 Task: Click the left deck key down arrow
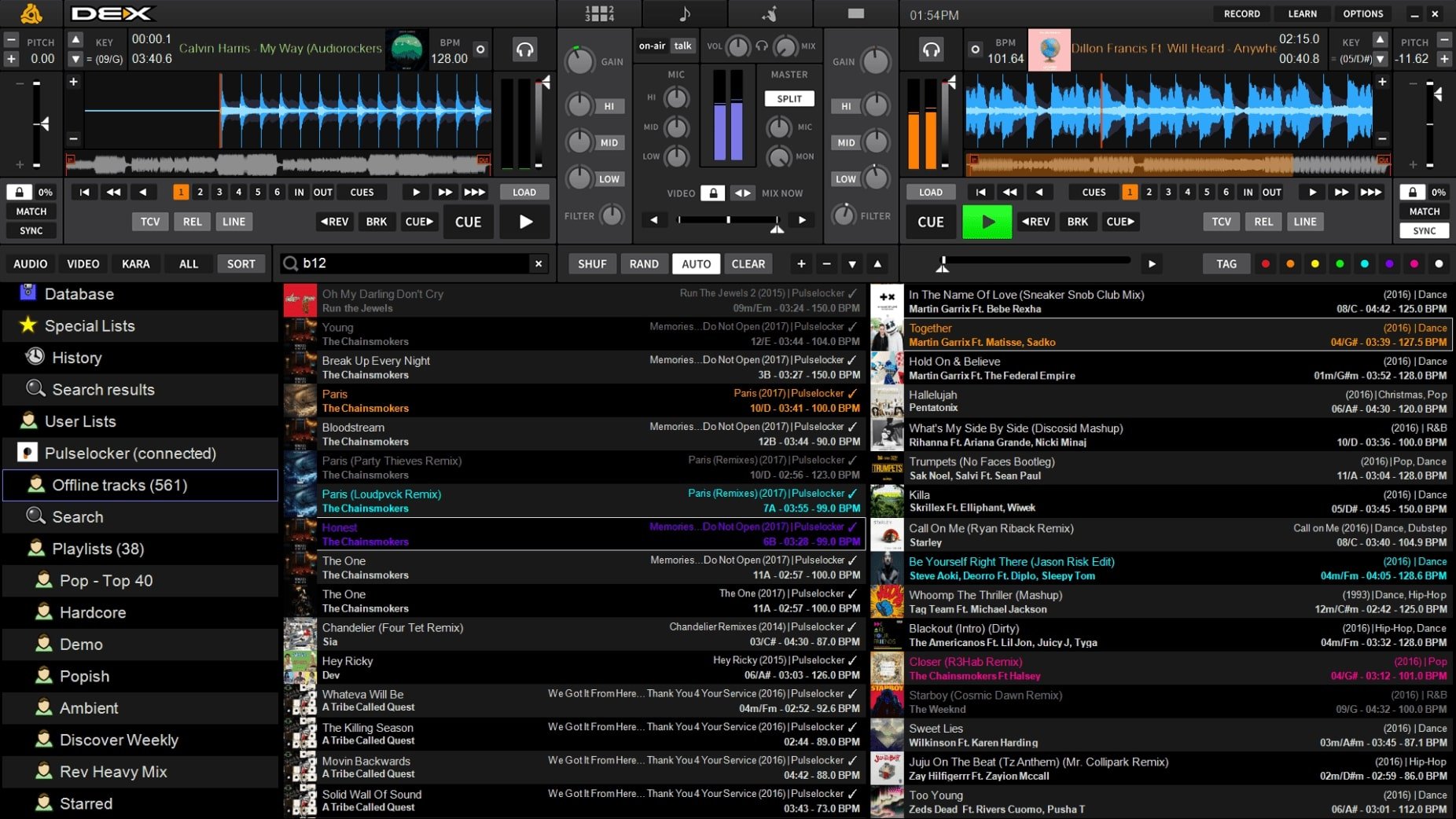pos(75,59)
